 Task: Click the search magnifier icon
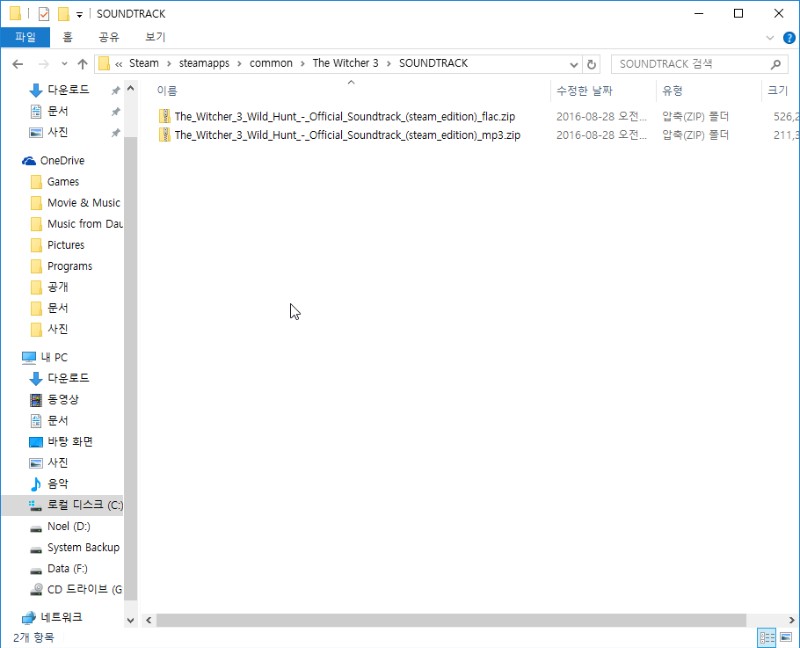tap(777, 64)
